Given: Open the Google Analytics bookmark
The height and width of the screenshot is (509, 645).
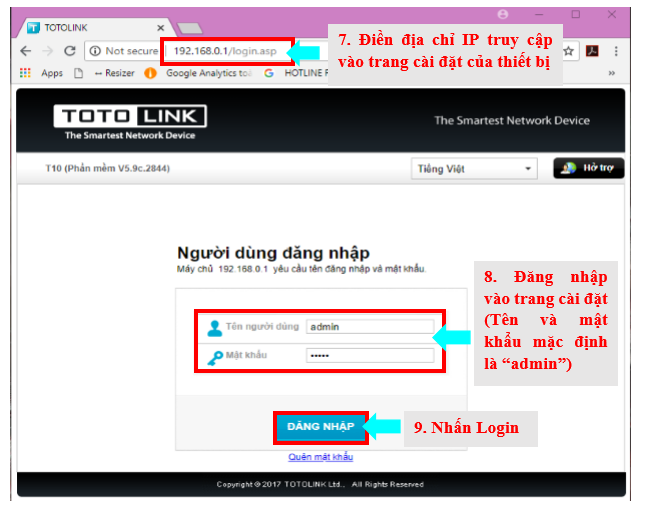Looking at the screenshot, I should pos(198,73).
